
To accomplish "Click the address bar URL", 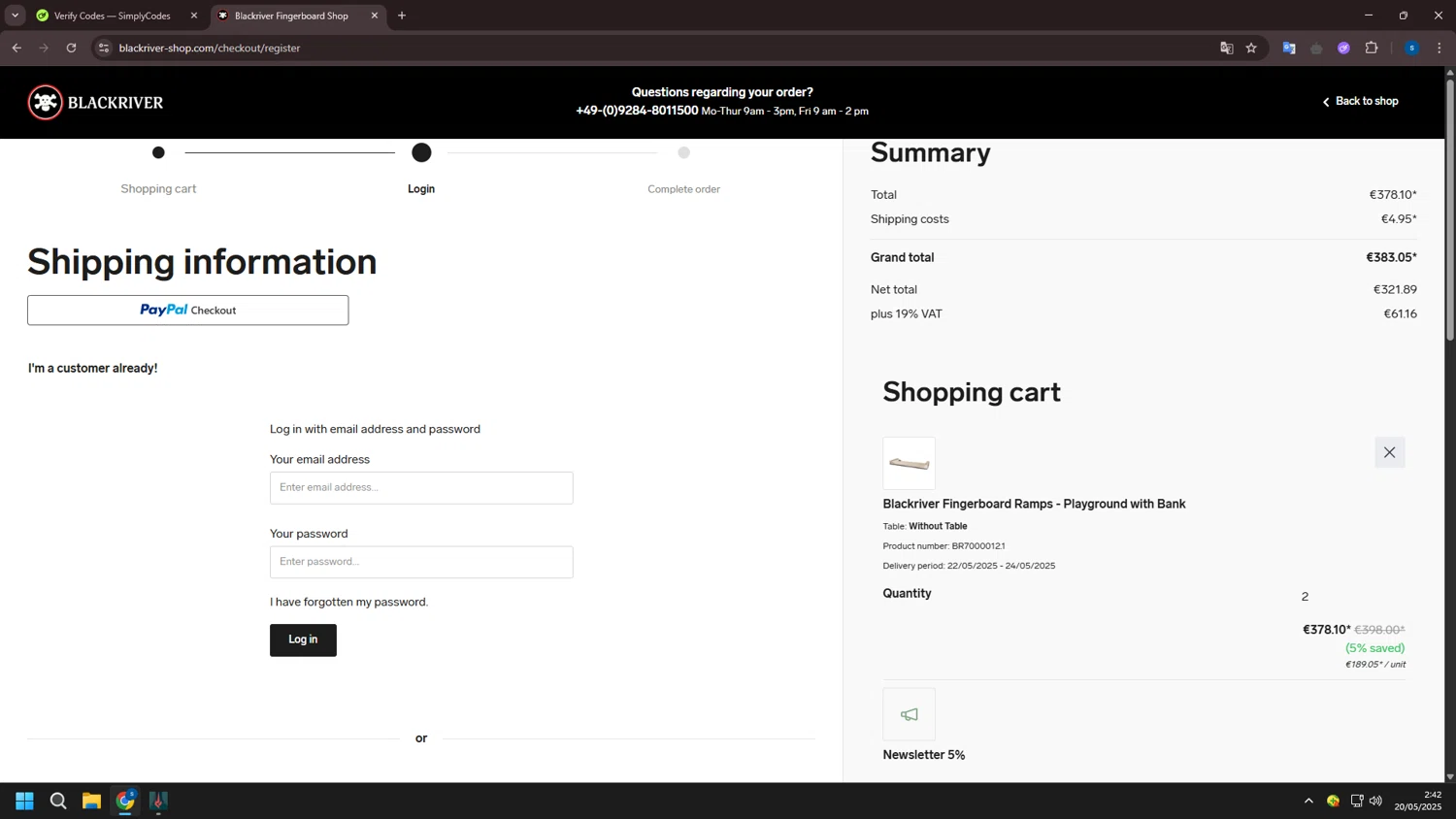I will pos(210,48).
